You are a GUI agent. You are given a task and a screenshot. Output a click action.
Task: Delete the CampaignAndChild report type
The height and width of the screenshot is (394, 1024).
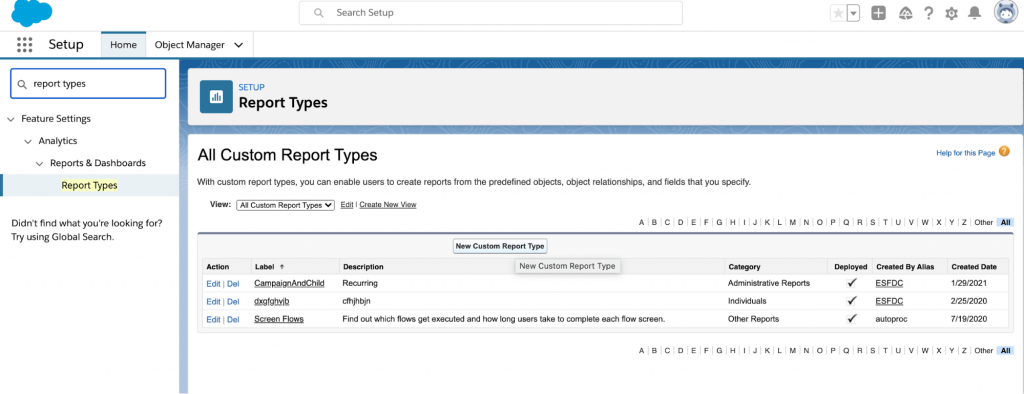[x=233, y=283]
